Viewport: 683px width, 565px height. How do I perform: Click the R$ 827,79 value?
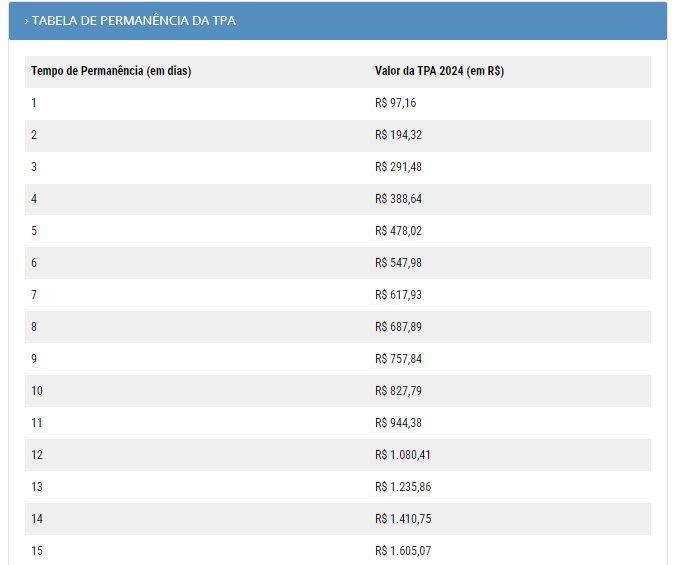pos(398,391)
